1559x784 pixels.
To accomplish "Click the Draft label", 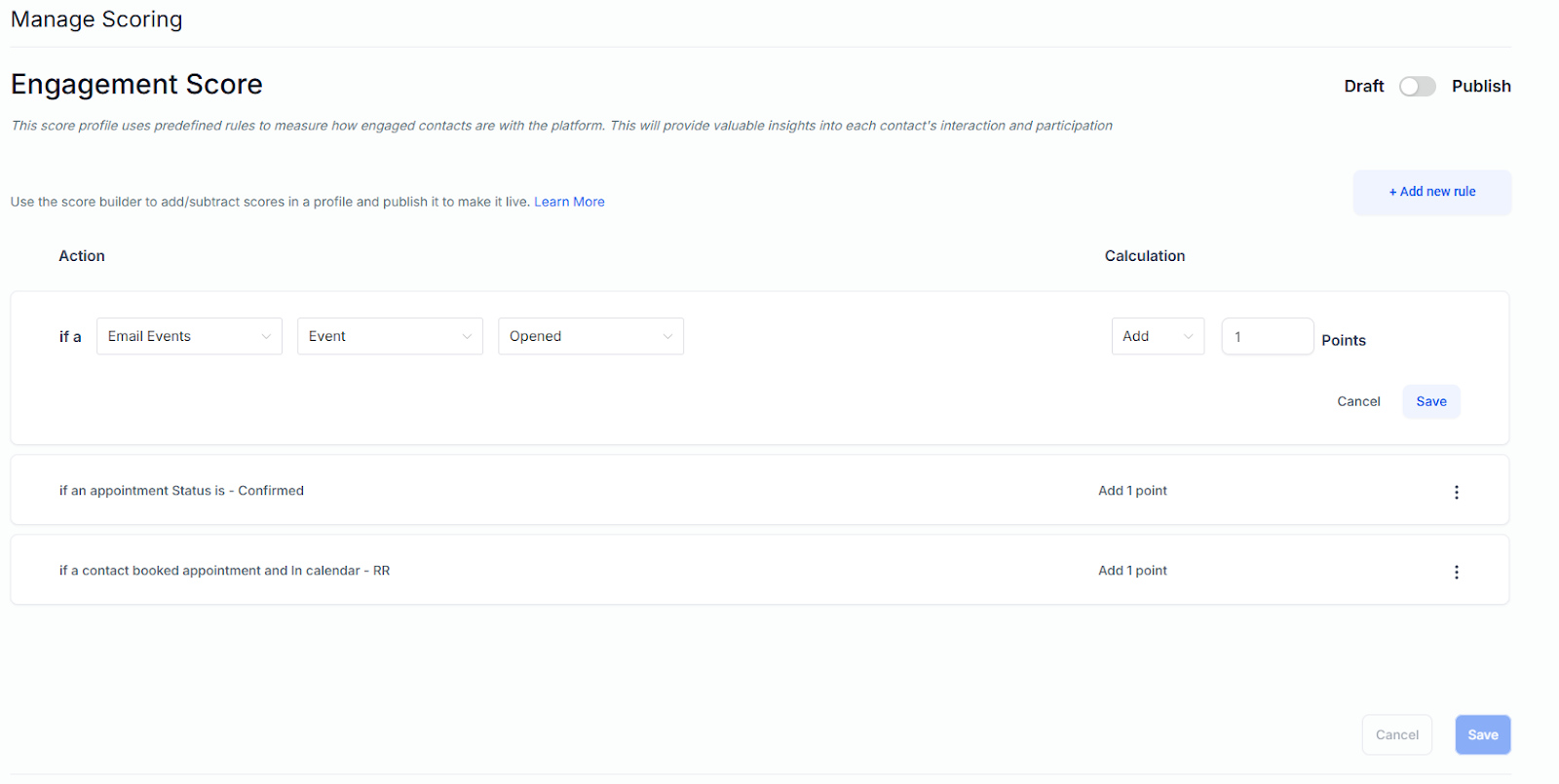I will coord(1363,86).
